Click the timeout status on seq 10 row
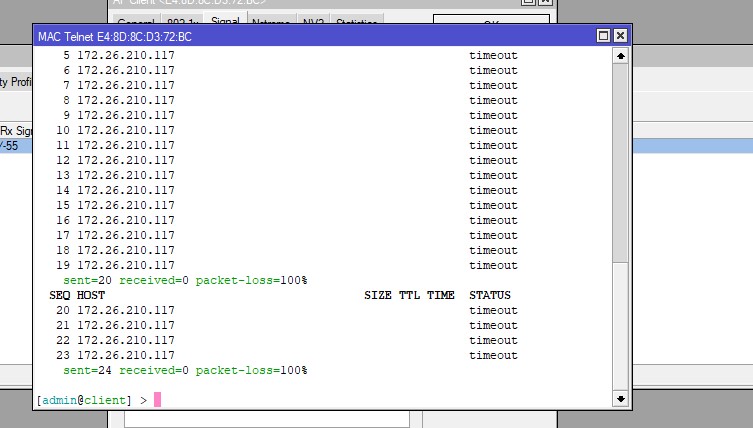The image size is (753, 428). click(x=493, y=130)
